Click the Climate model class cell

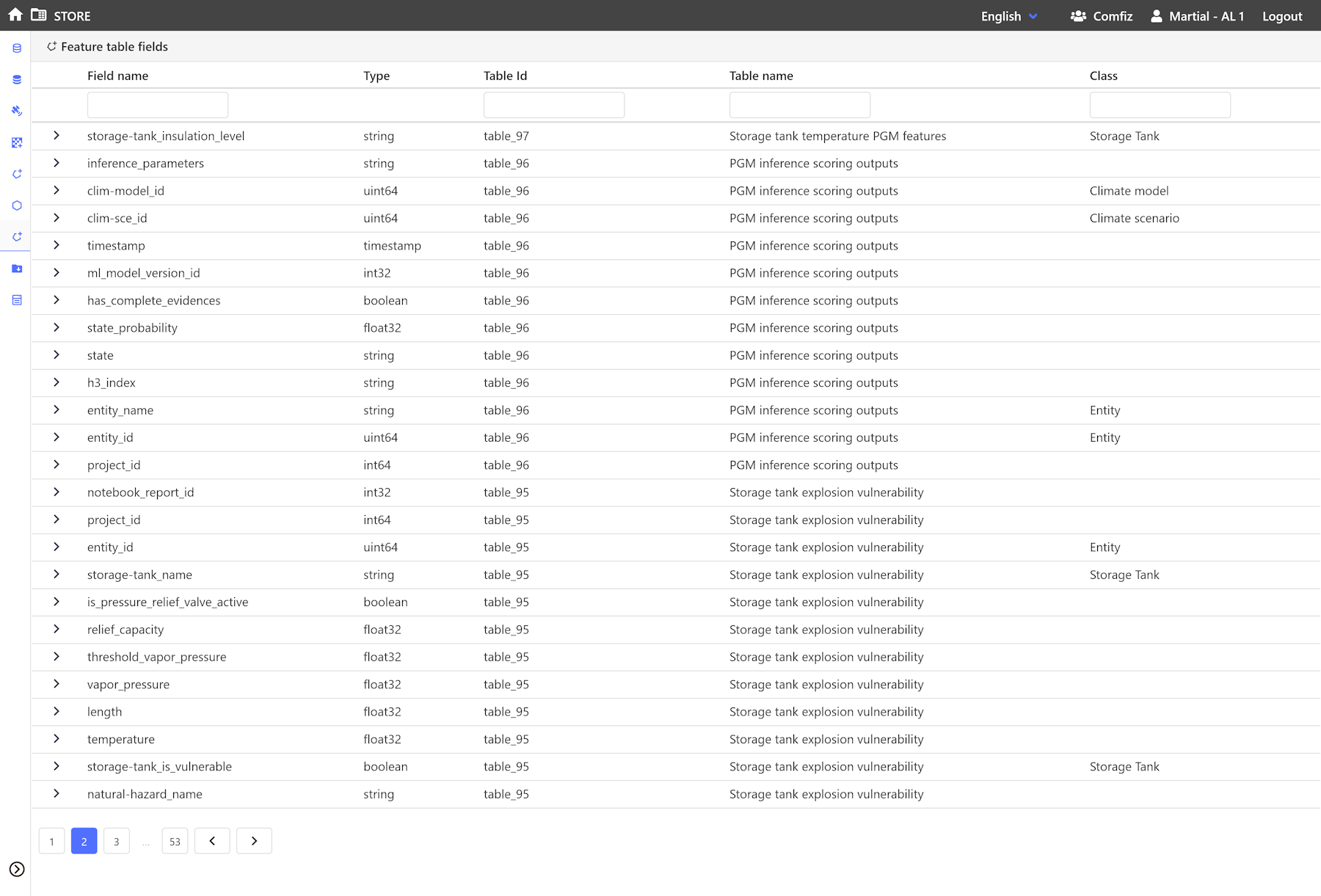pyautogui.click(x=1129, y=191)
